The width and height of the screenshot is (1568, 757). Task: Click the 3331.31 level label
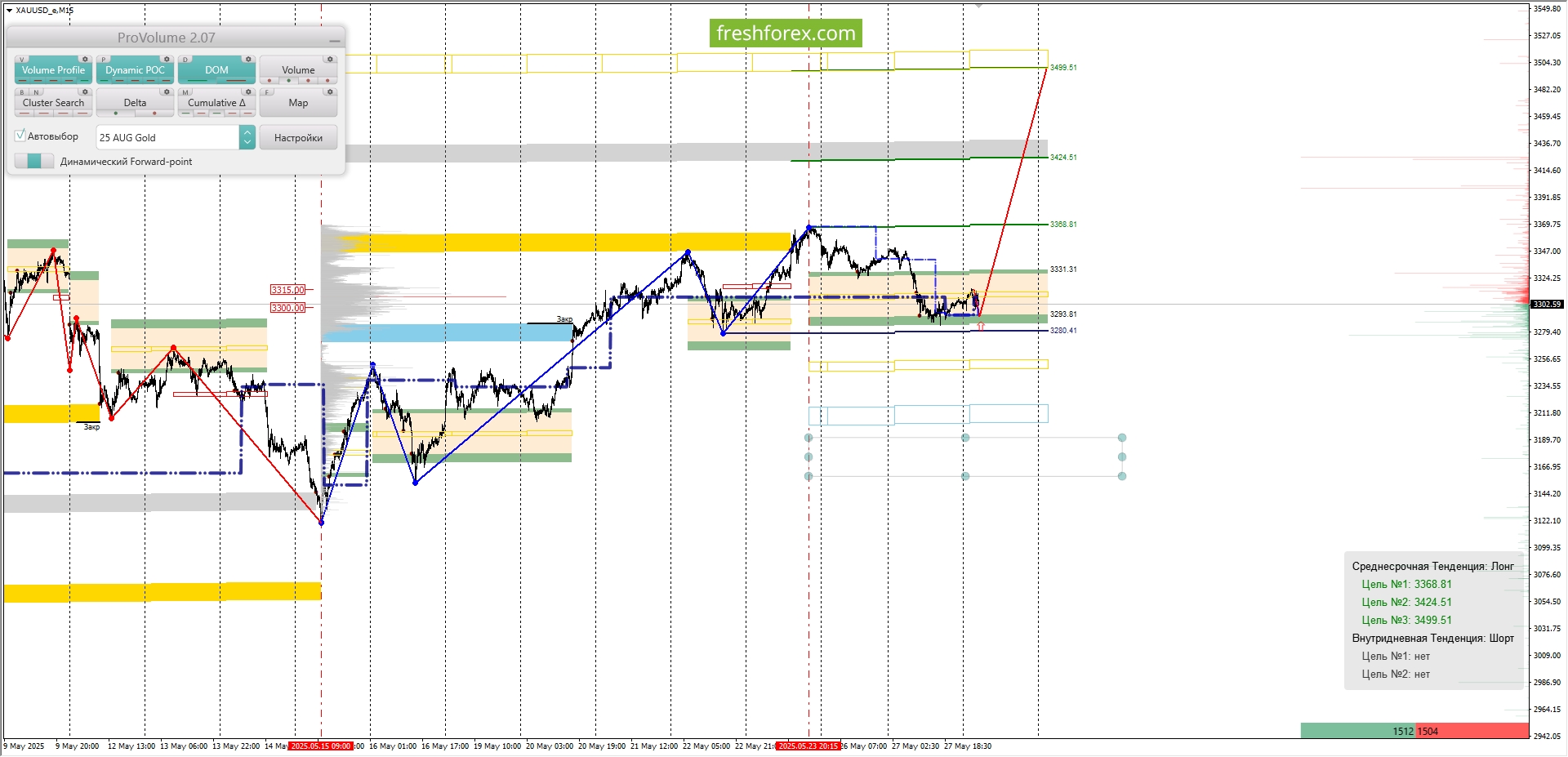(1063, 269)
